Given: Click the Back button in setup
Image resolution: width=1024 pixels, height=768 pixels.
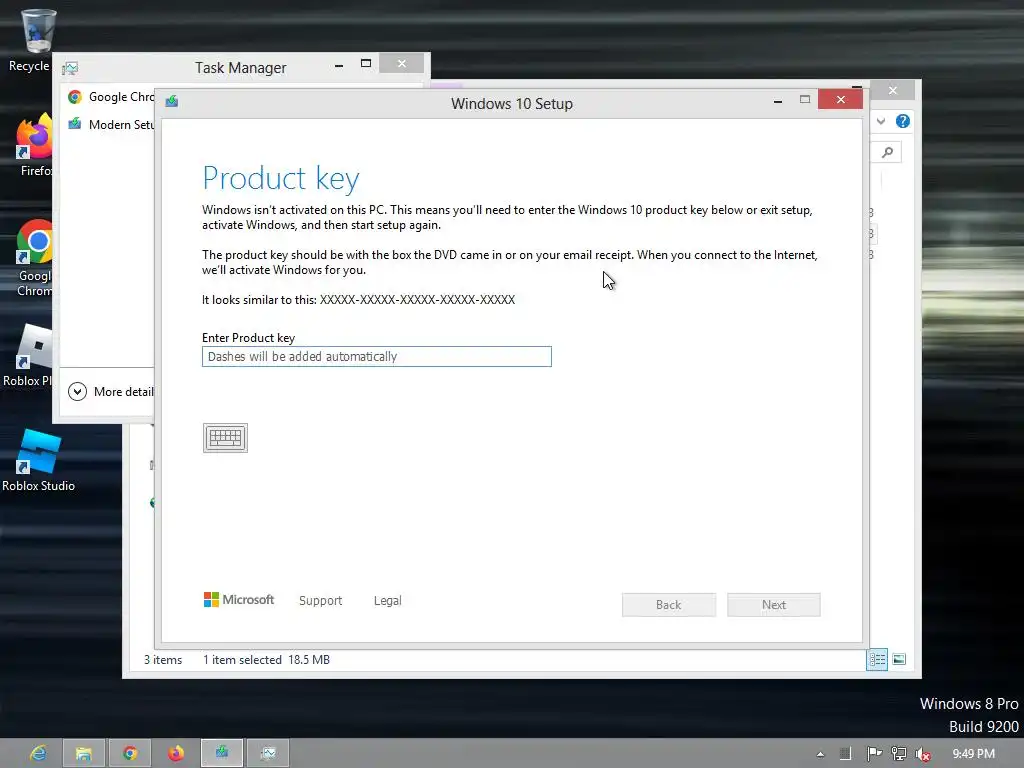Looking at the screenshot, I should pyautogui.click(x=669, y=605).
